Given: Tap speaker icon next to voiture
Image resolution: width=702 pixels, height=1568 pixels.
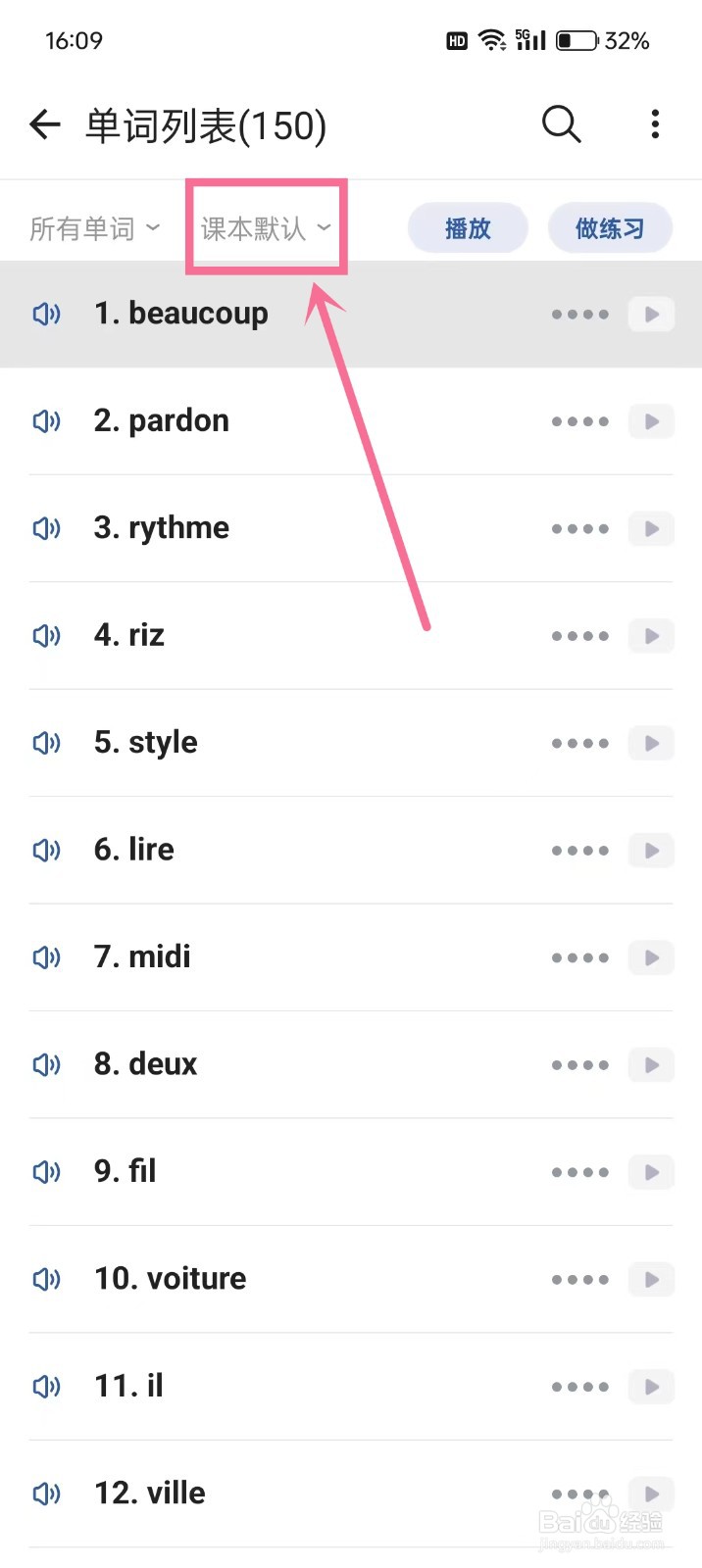Looking at the screenshot, I should pyautogui.click(x=46, y=1279).
